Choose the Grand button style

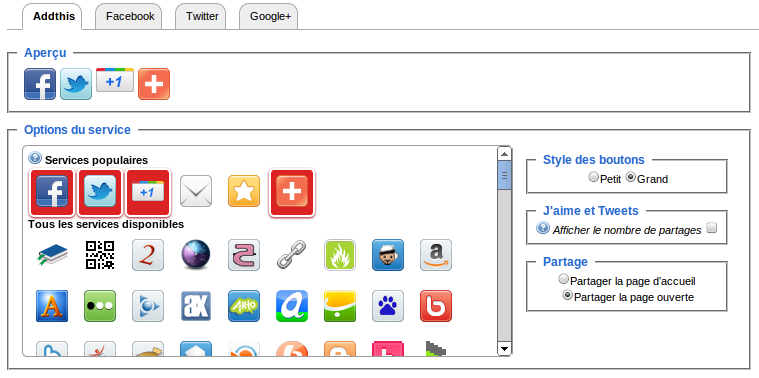point(630,177)
